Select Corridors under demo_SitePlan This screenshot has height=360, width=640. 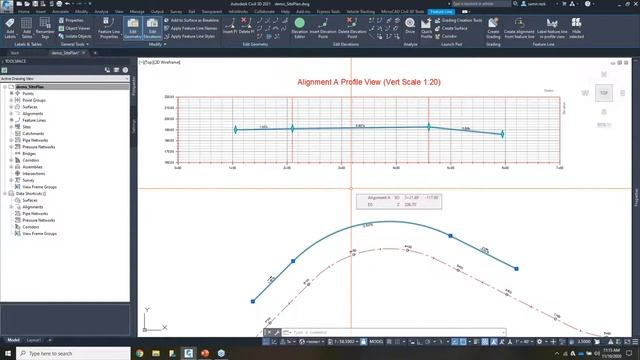click(31, 160)
